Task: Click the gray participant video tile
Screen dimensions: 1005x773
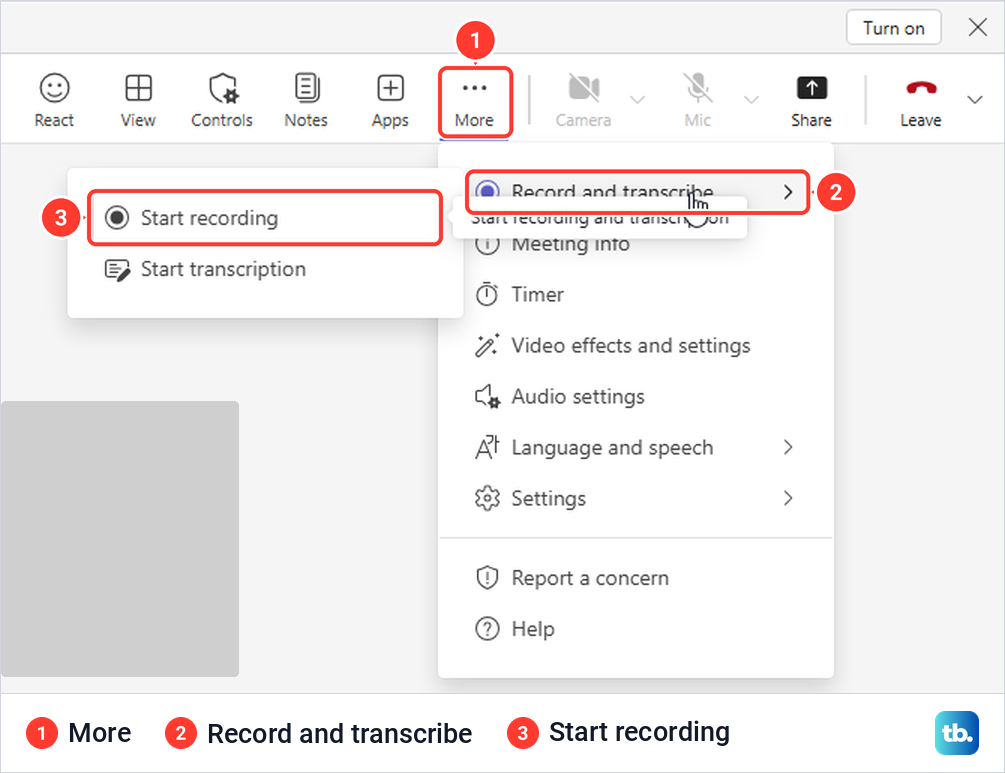Action: point(120,539)
